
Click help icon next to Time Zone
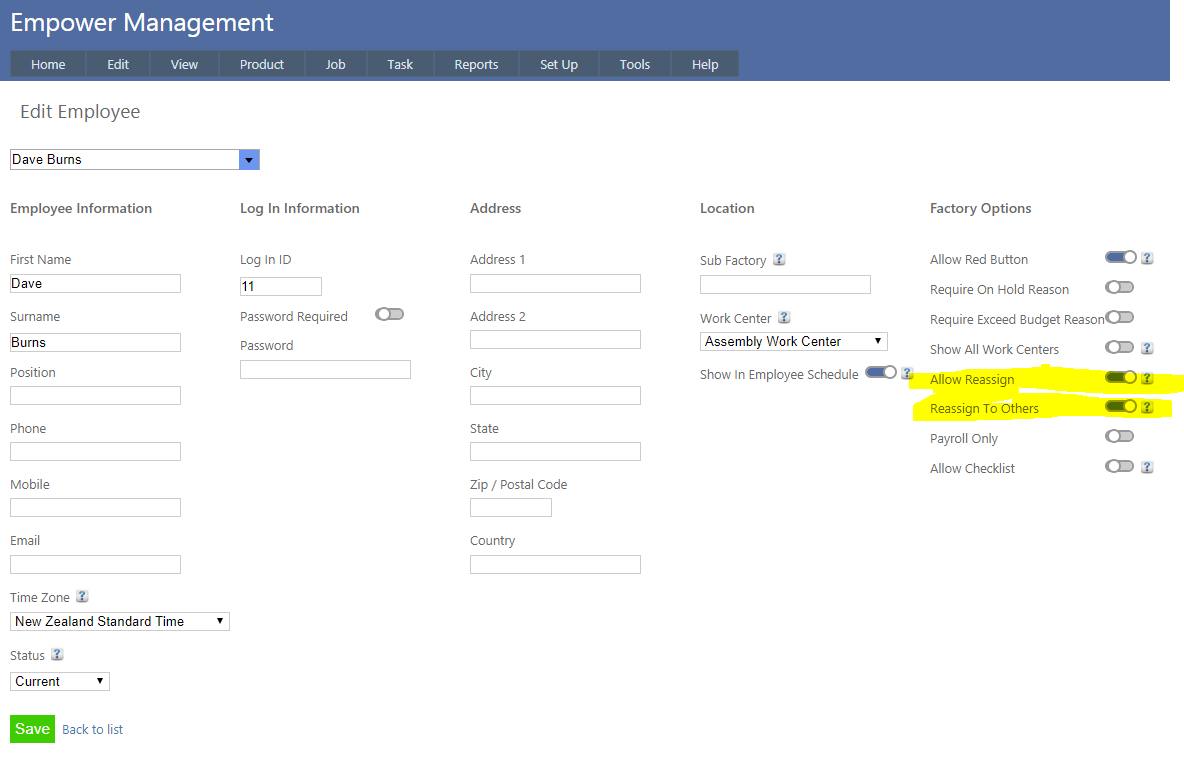pyautogui.click(x=82, y=597)
